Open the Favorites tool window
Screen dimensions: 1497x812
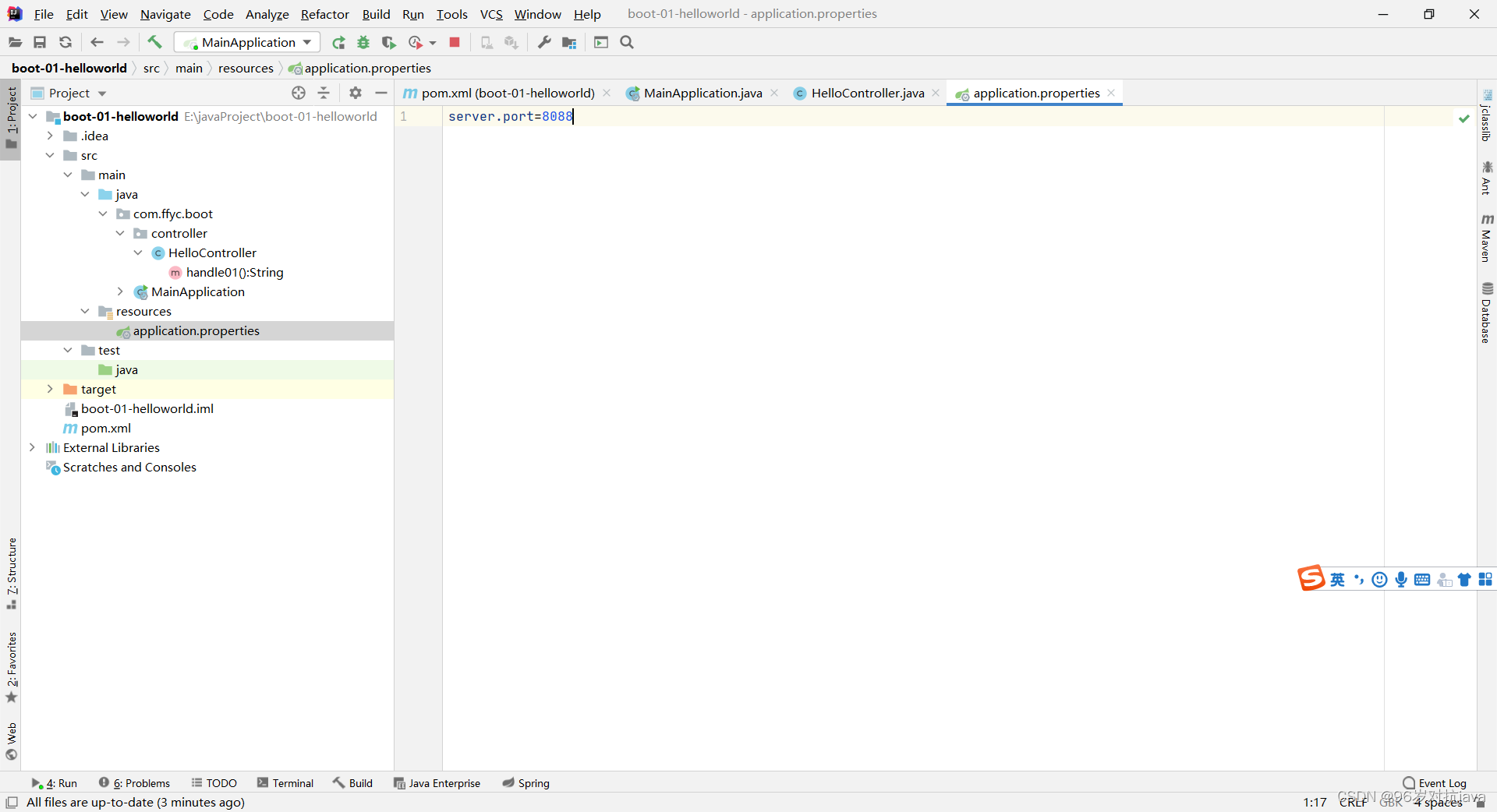(11, 667)
